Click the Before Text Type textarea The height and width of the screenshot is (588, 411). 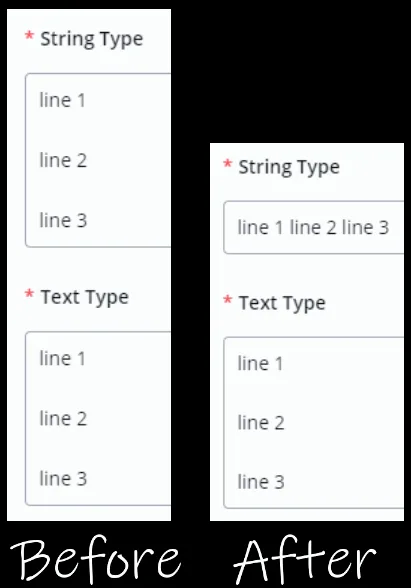(98, 418)
